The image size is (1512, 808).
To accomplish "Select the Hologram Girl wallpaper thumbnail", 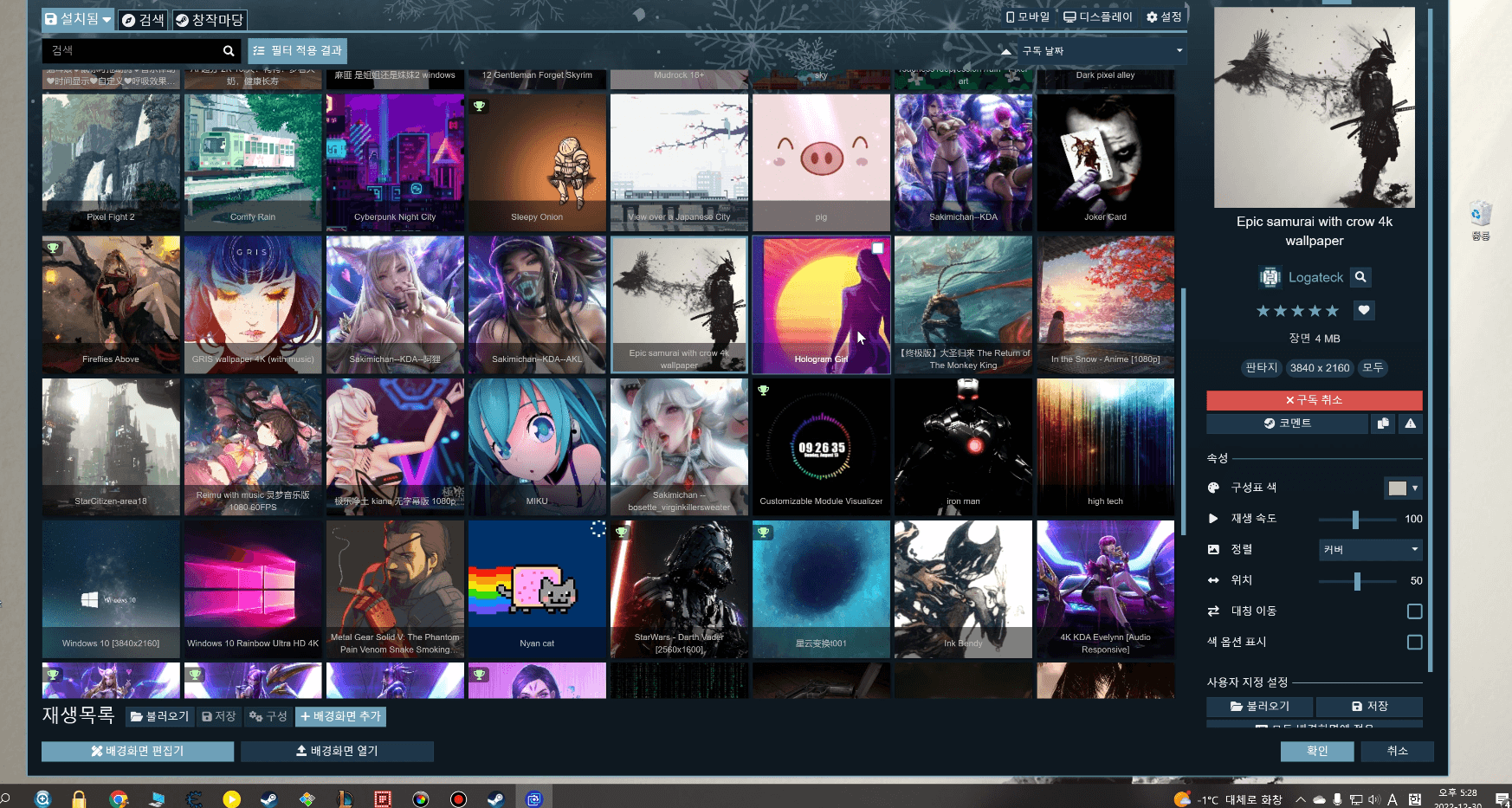I will (x=821, y=305).
